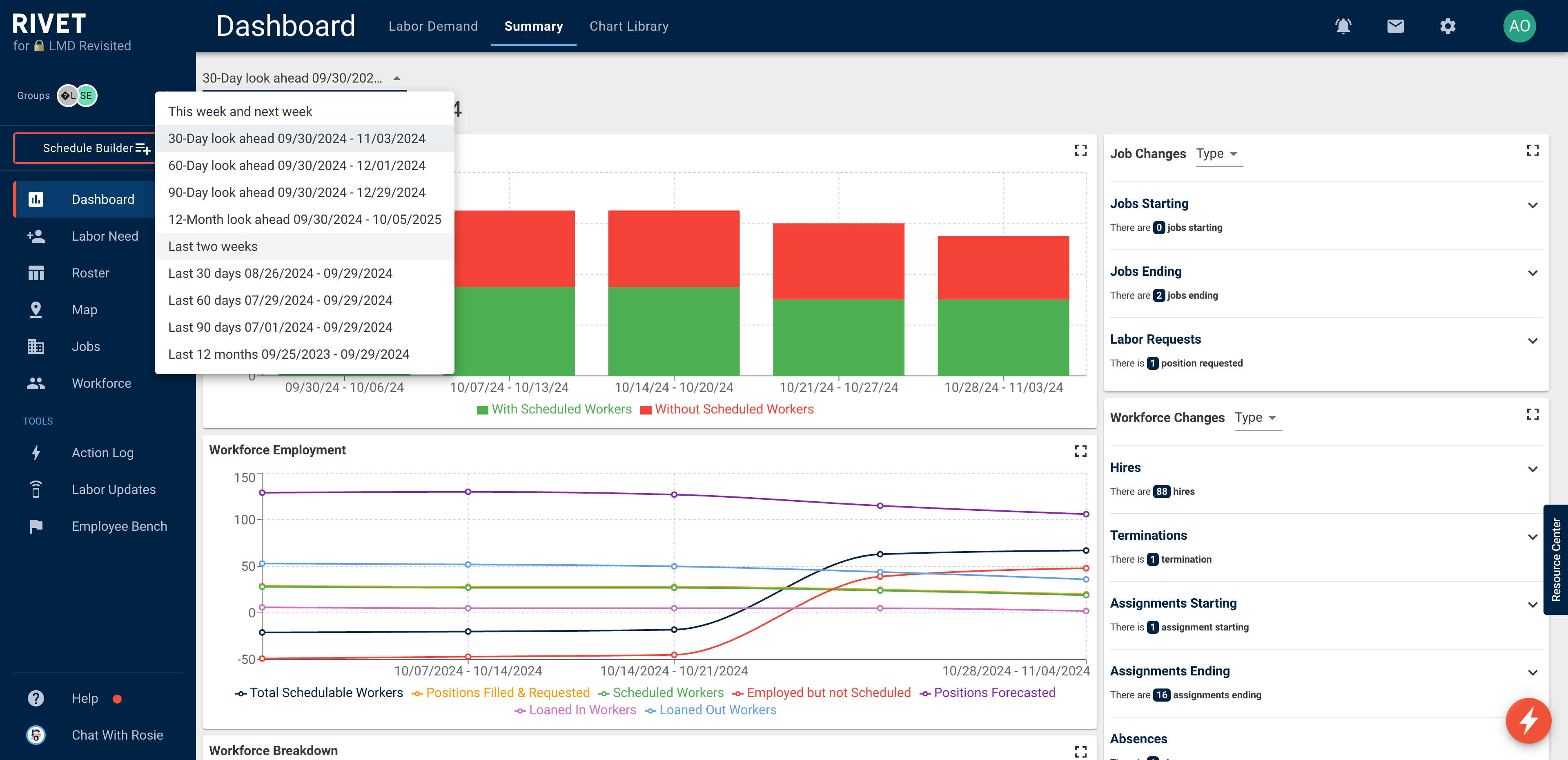The height and width of the screenshot is (760, 1568).
Task: Select Last two weeks option
Action: click(x=304, y=247)
